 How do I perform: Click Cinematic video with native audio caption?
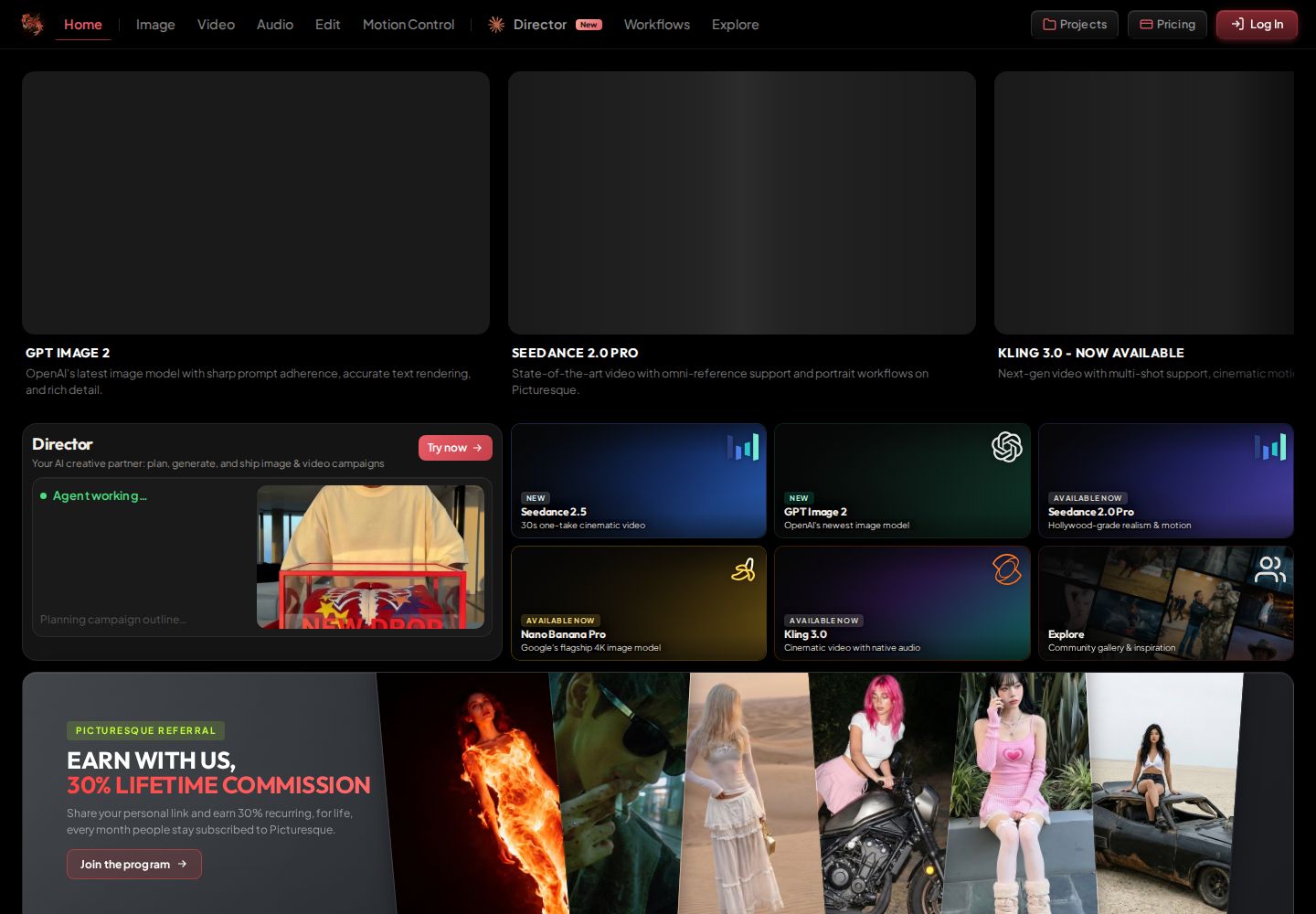coord(852,648)
